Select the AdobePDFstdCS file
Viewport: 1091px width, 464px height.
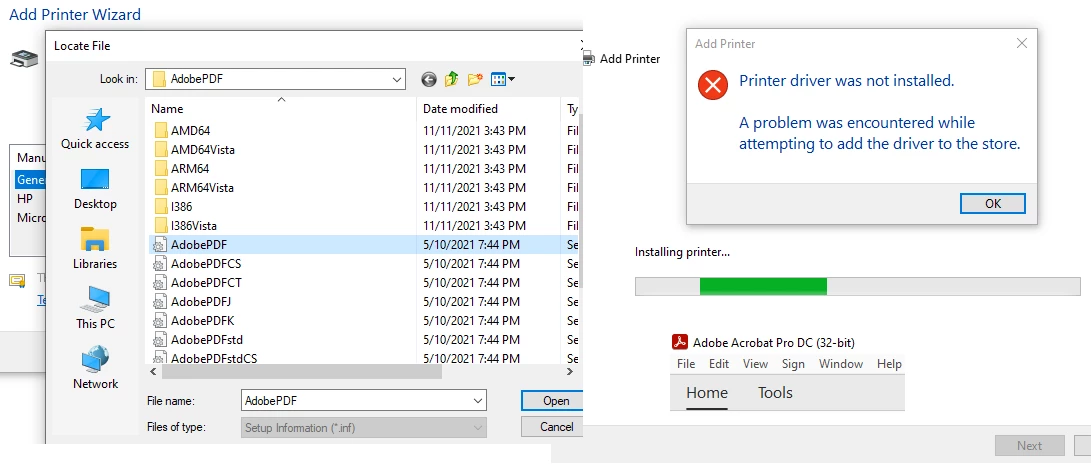tap(205, 358)
